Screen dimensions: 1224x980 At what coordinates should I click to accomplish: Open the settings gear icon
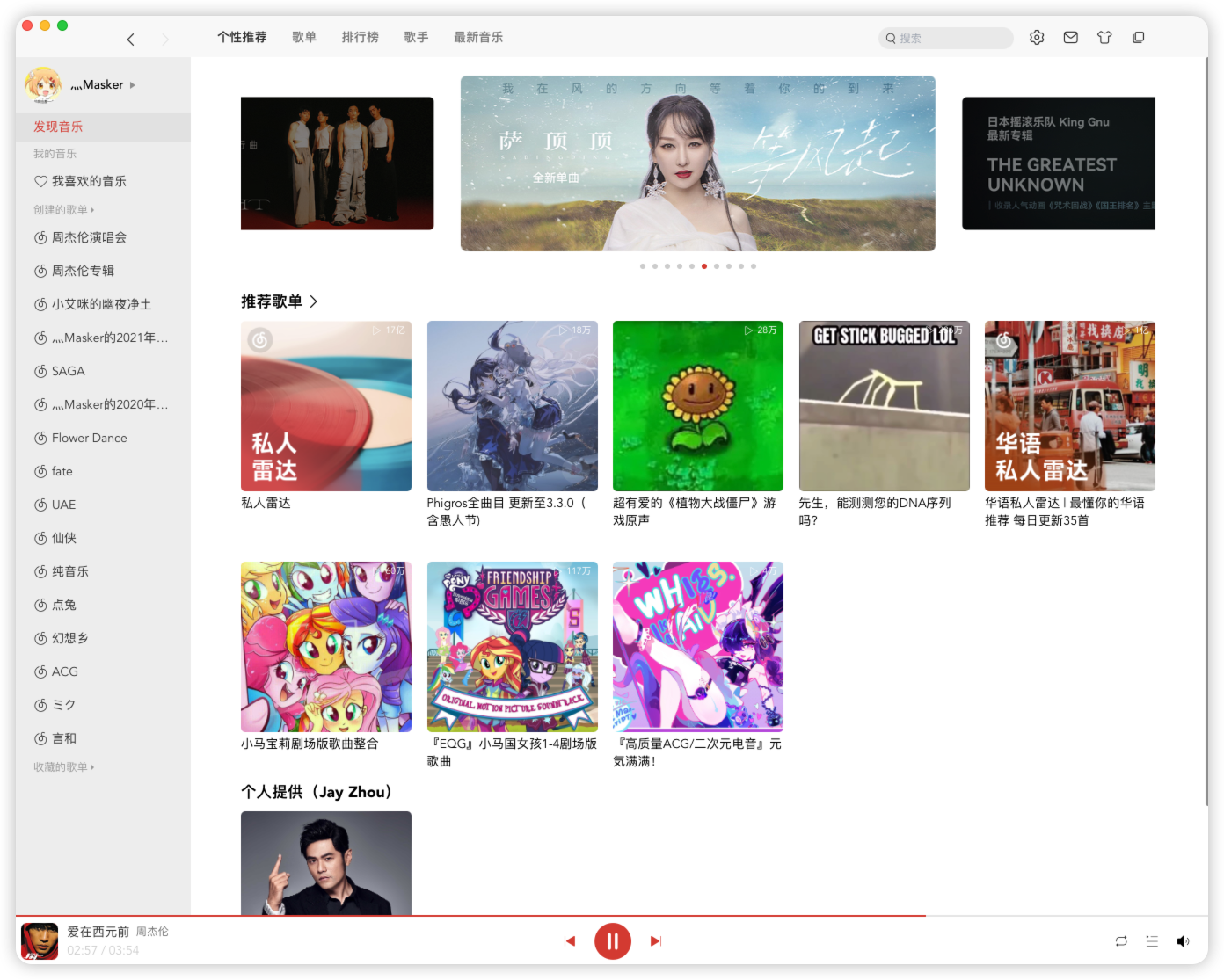click(1037, 38)
